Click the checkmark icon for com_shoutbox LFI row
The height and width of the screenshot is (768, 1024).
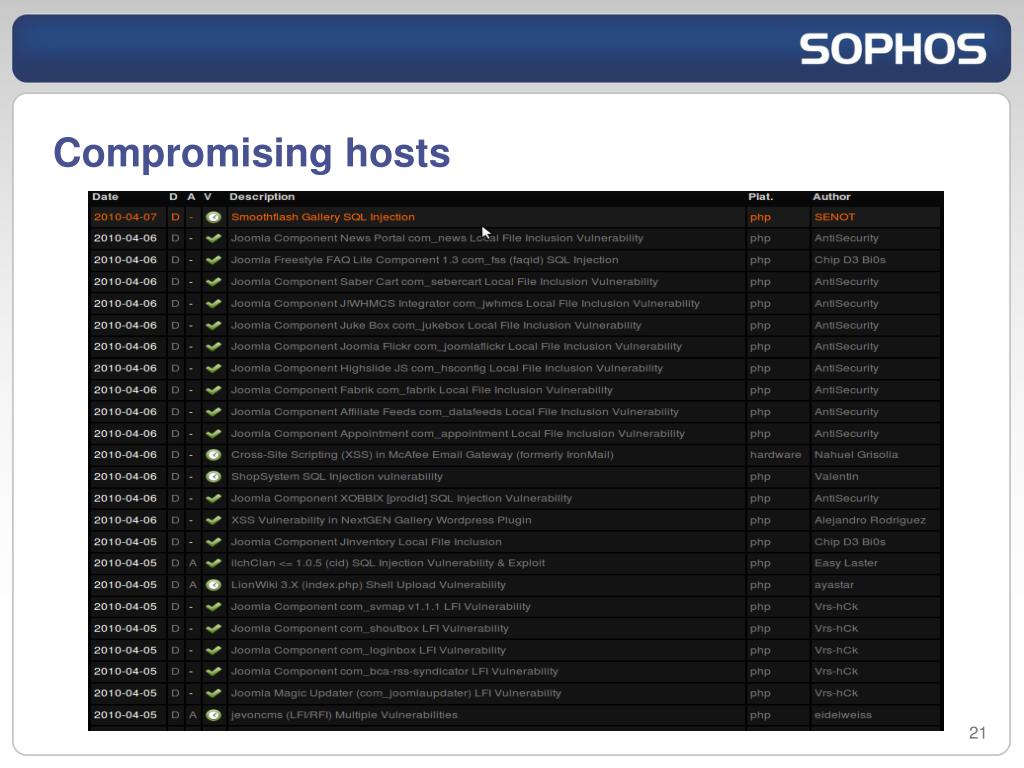214,629
